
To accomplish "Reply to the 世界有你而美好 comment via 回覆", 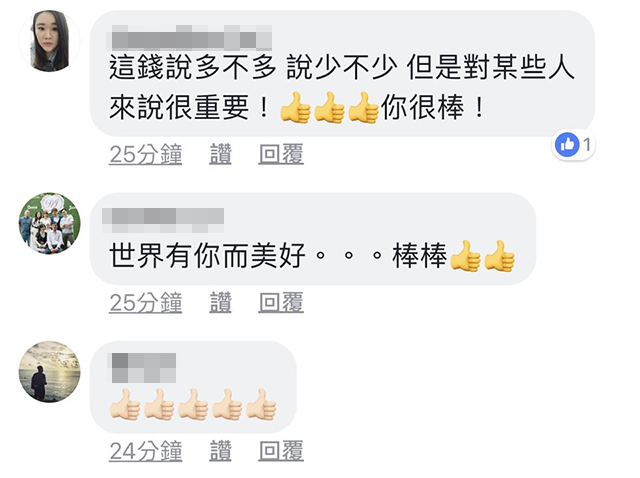I will (x=281, y=302).
